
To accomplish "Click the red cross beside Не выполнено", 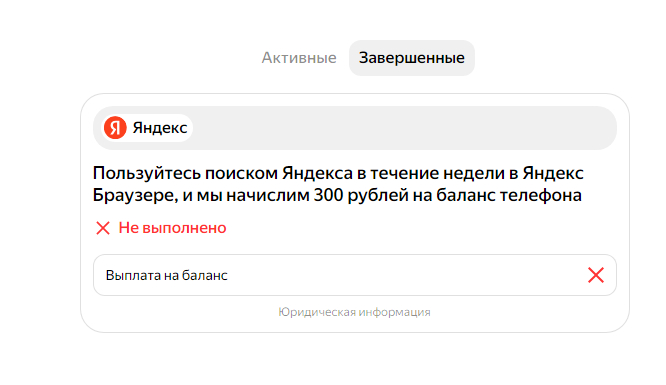I will pyautogui.click(x=103, y=228).
